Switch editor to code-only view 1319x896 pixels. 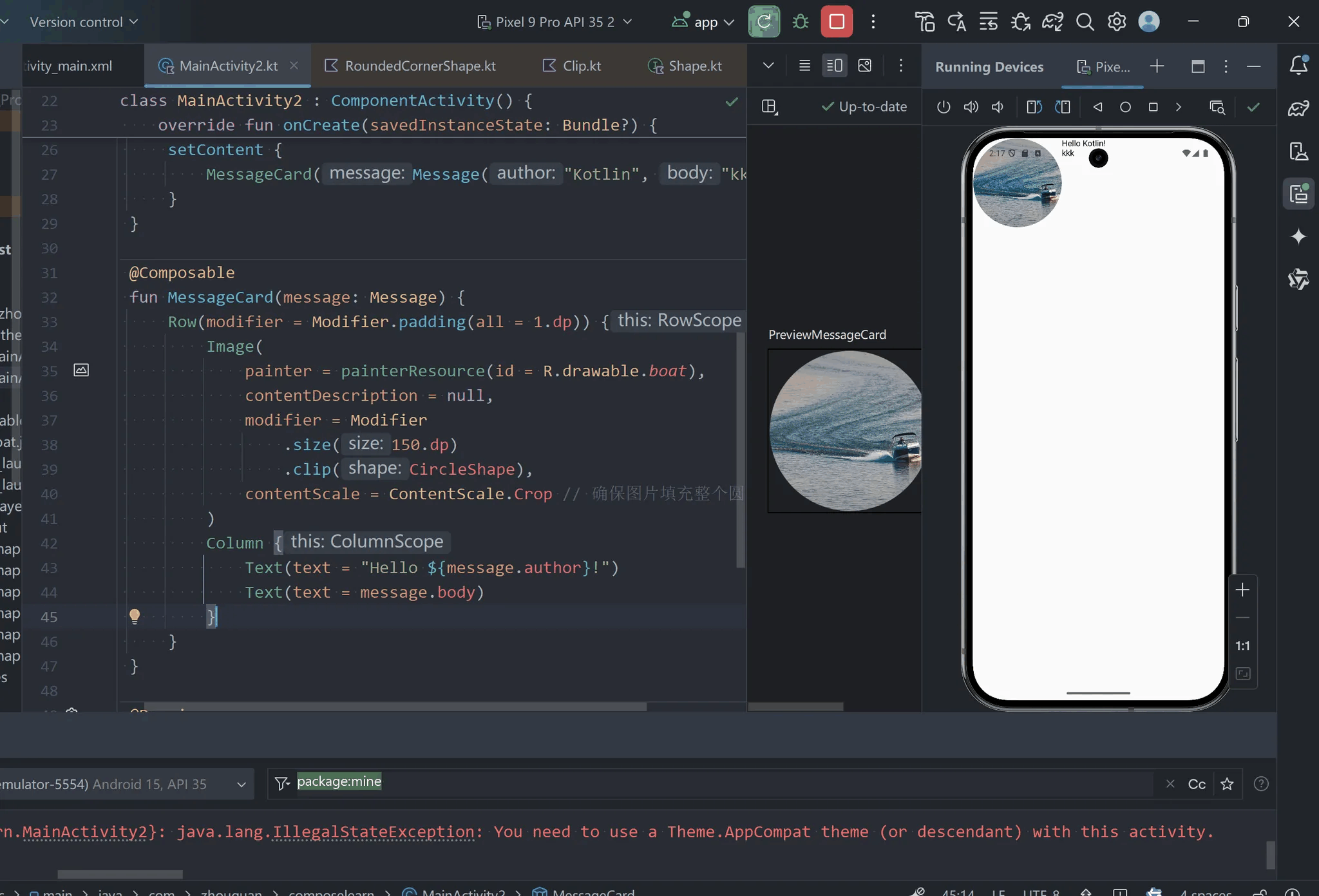tap(804, 66)
